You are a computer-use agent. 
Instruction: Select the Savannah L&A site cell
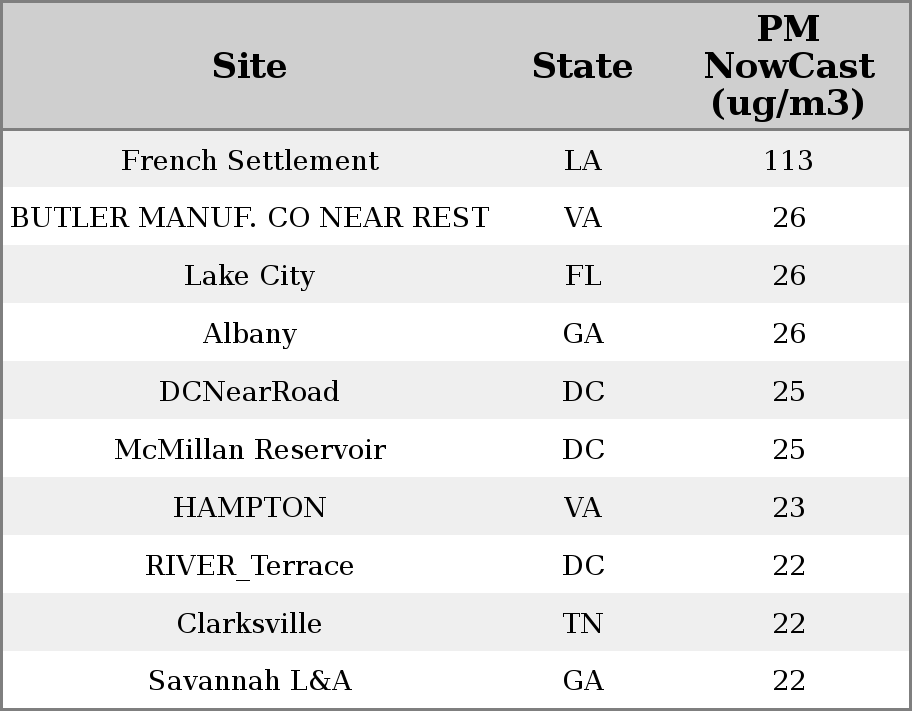[x=250, y=681]
